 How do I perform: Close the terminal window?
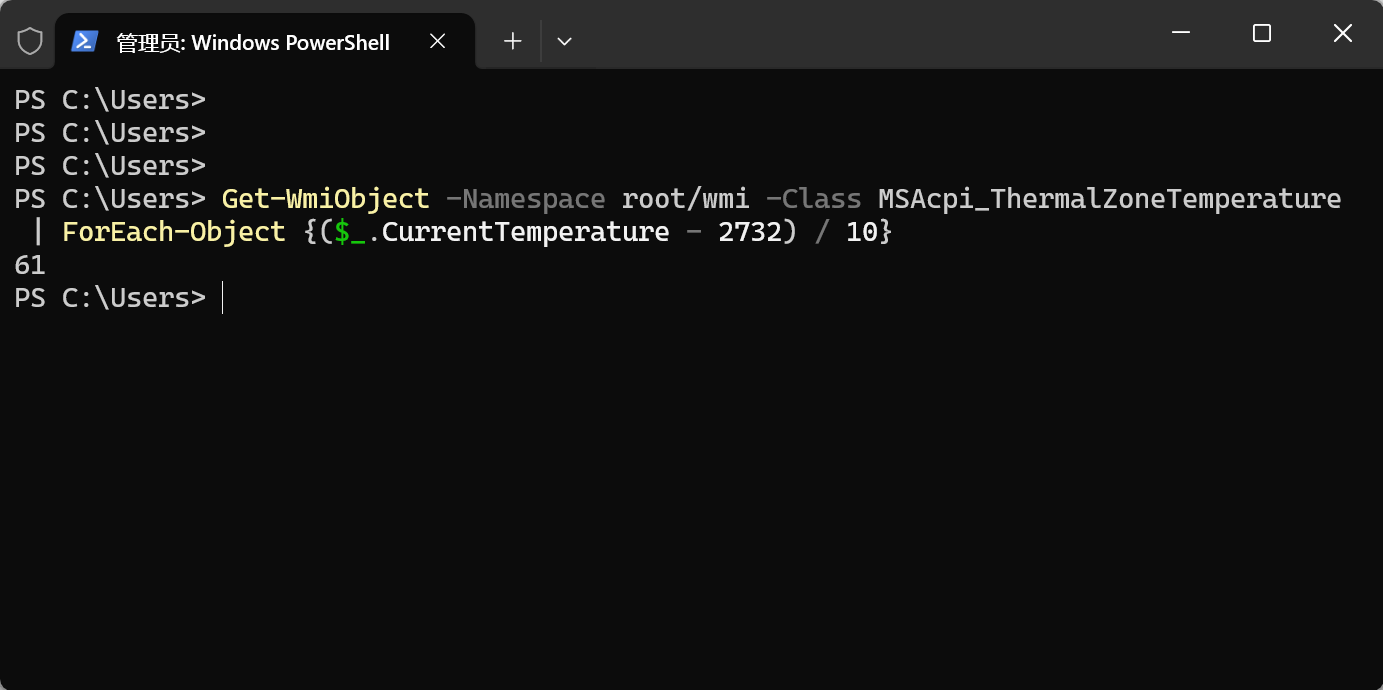1342,33
